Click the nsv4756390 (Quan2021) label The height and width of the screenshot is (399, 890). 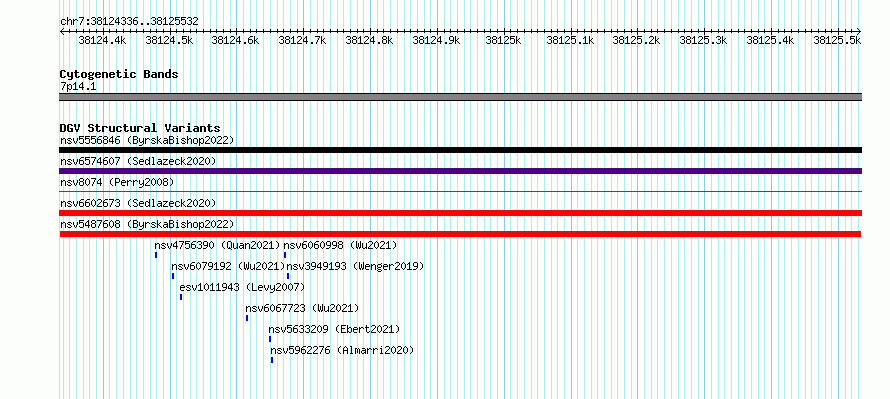[218, 245]
